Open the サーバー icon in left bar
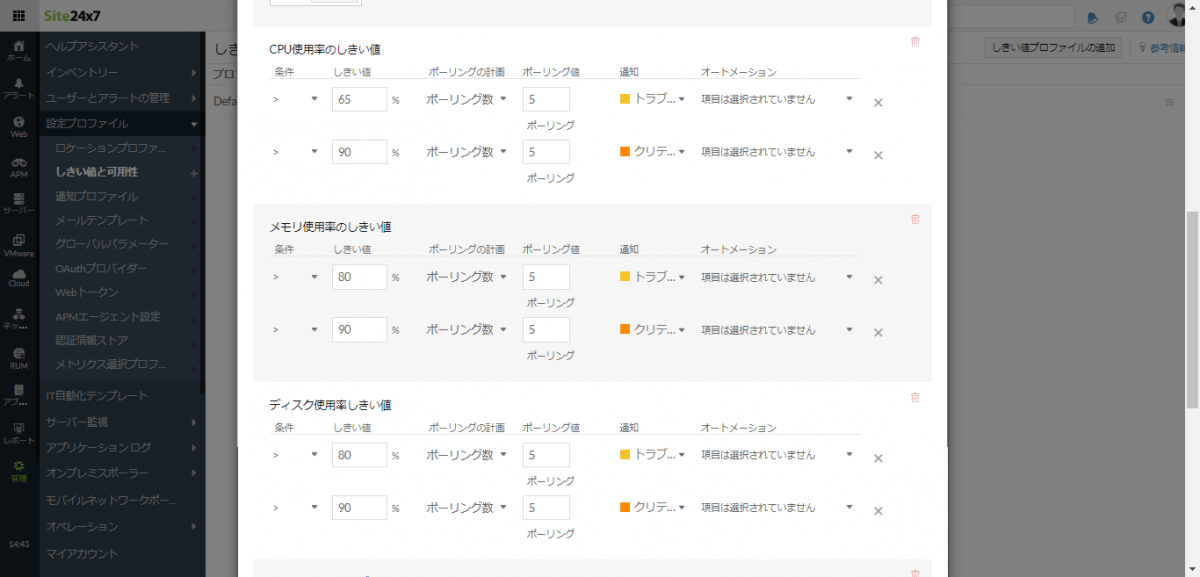The width and height of the screenshot is (1200, 577). point(19,204)
